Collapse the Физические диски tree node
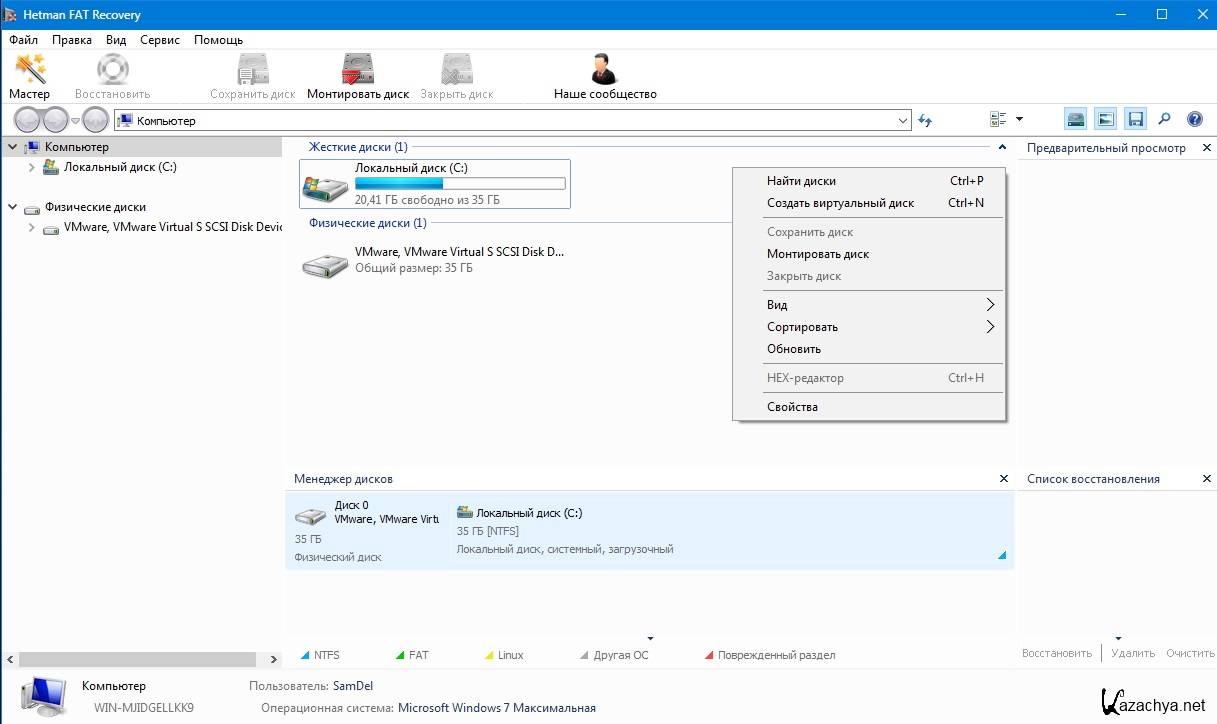Screen dimensions: 1217x724 coord(12,207)
